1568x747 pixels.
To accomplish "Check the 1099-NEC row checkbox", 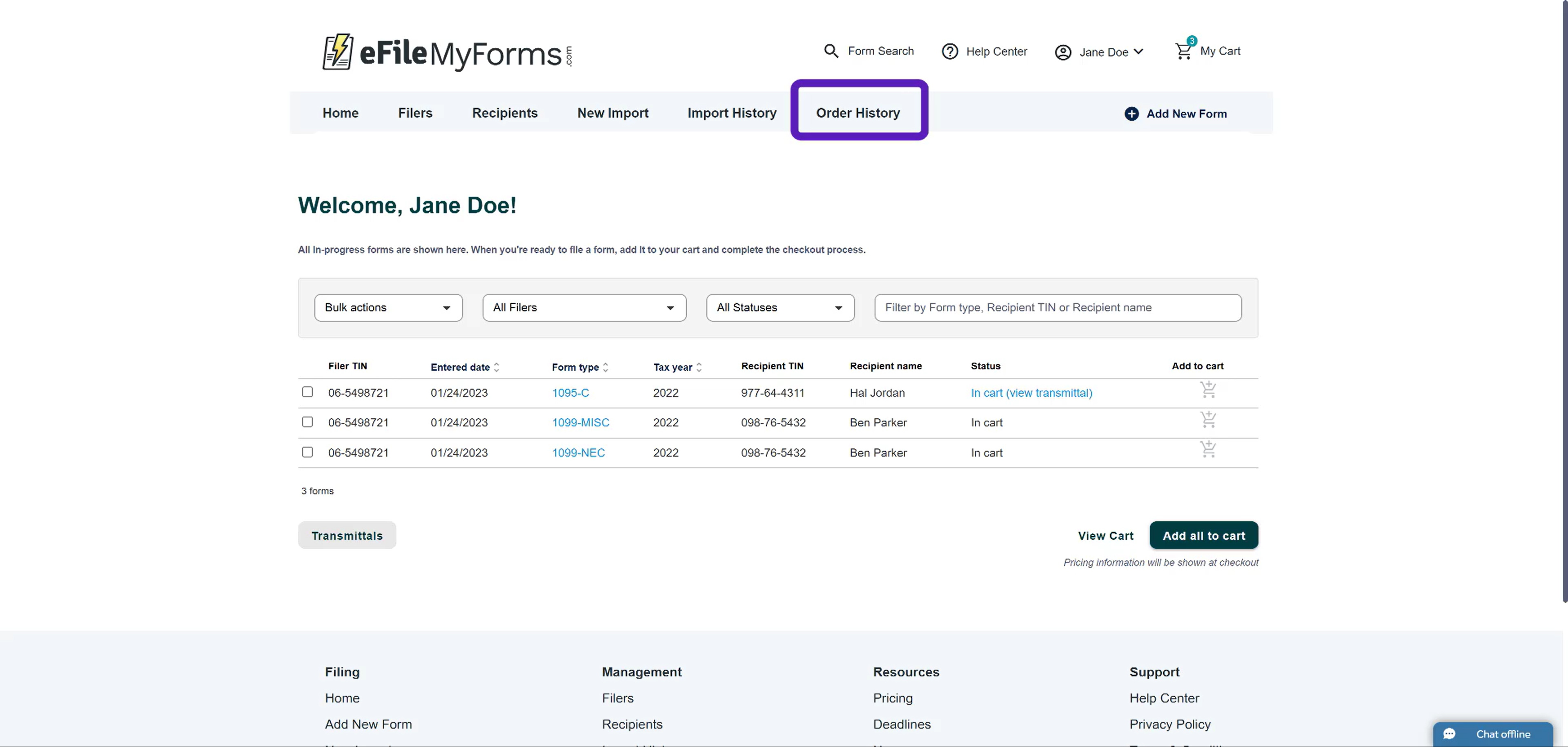I will click(x=307, y=453).
